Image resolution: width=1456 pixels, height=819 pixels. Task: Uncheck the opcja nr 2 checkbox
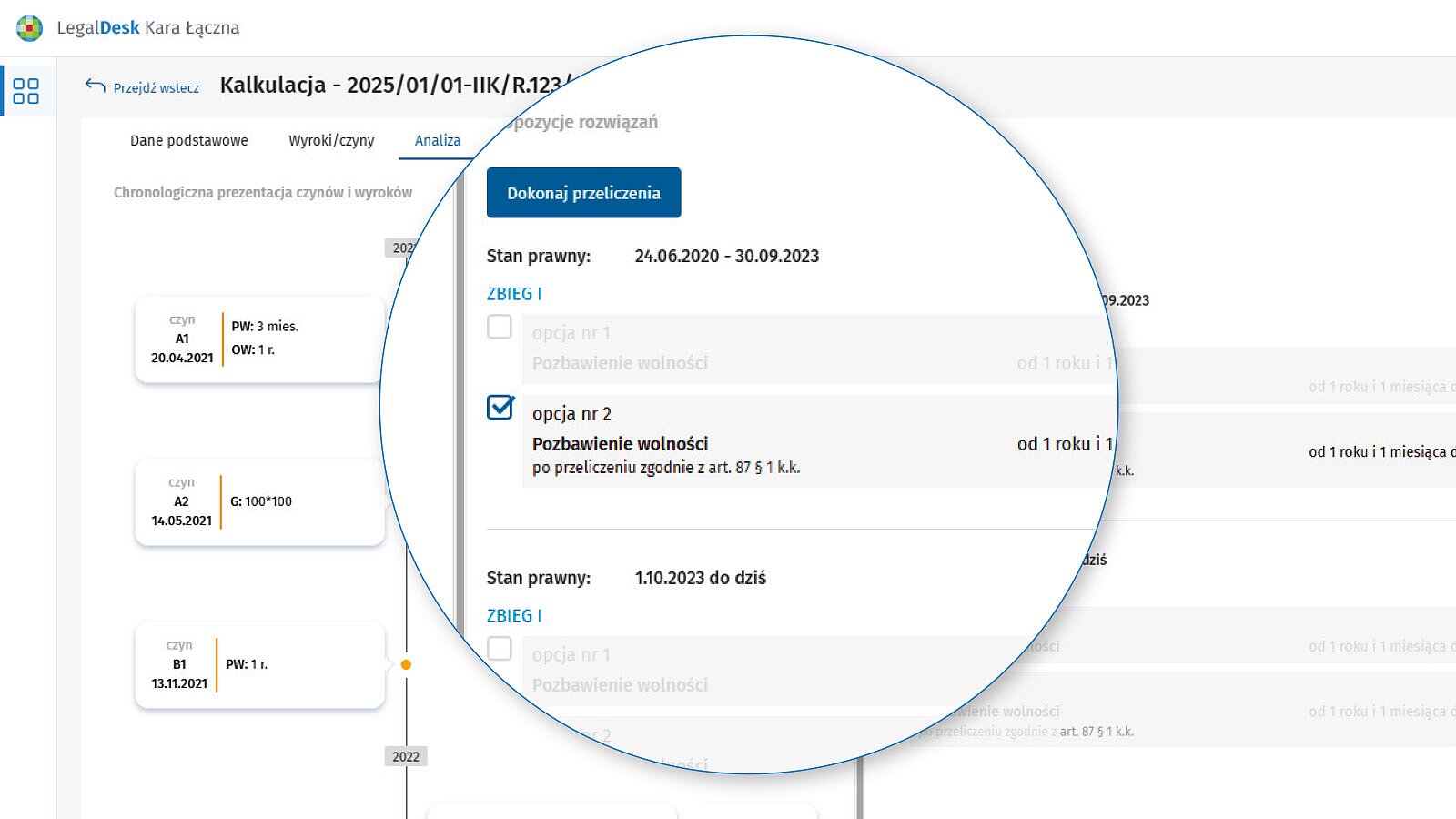tap(500, 407)
